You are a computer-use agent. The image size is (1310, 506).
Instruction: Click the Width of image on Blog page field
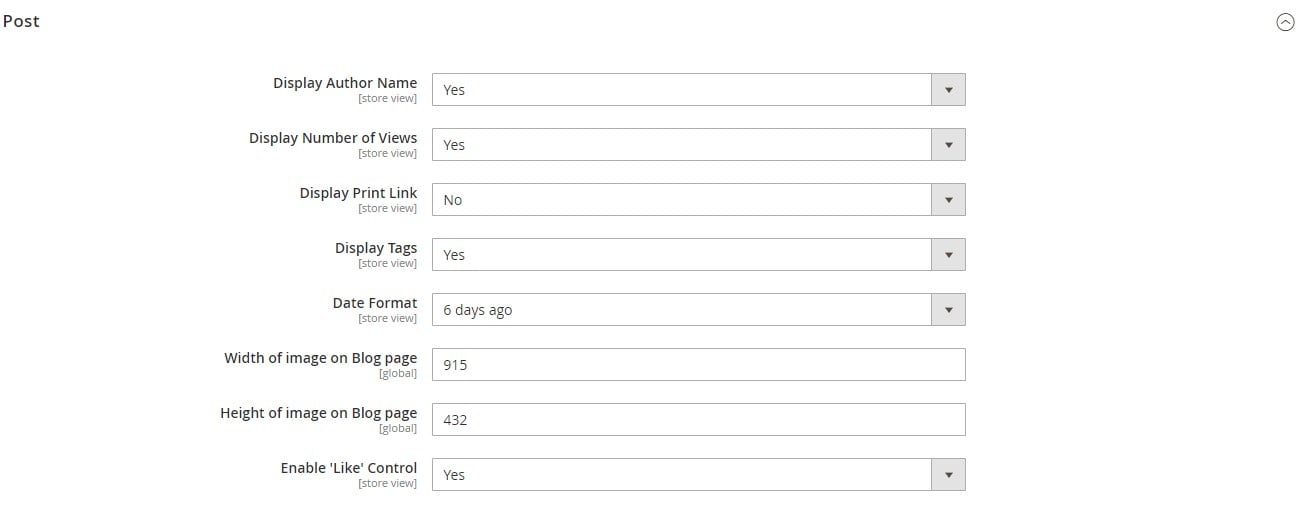(698, 364)
